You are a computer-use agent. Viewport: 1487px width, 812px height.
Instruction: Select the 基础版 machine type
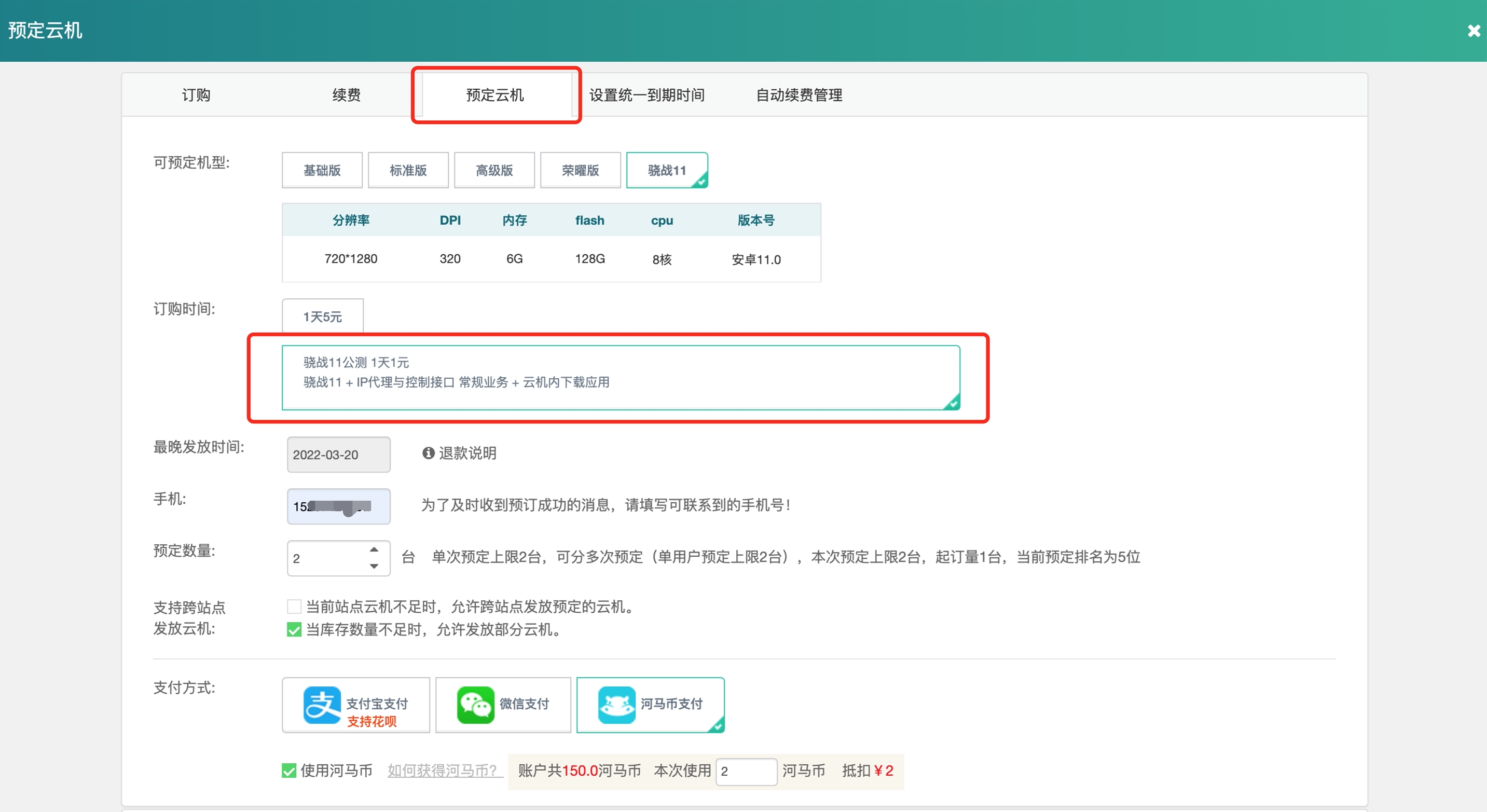coord(322,170)
